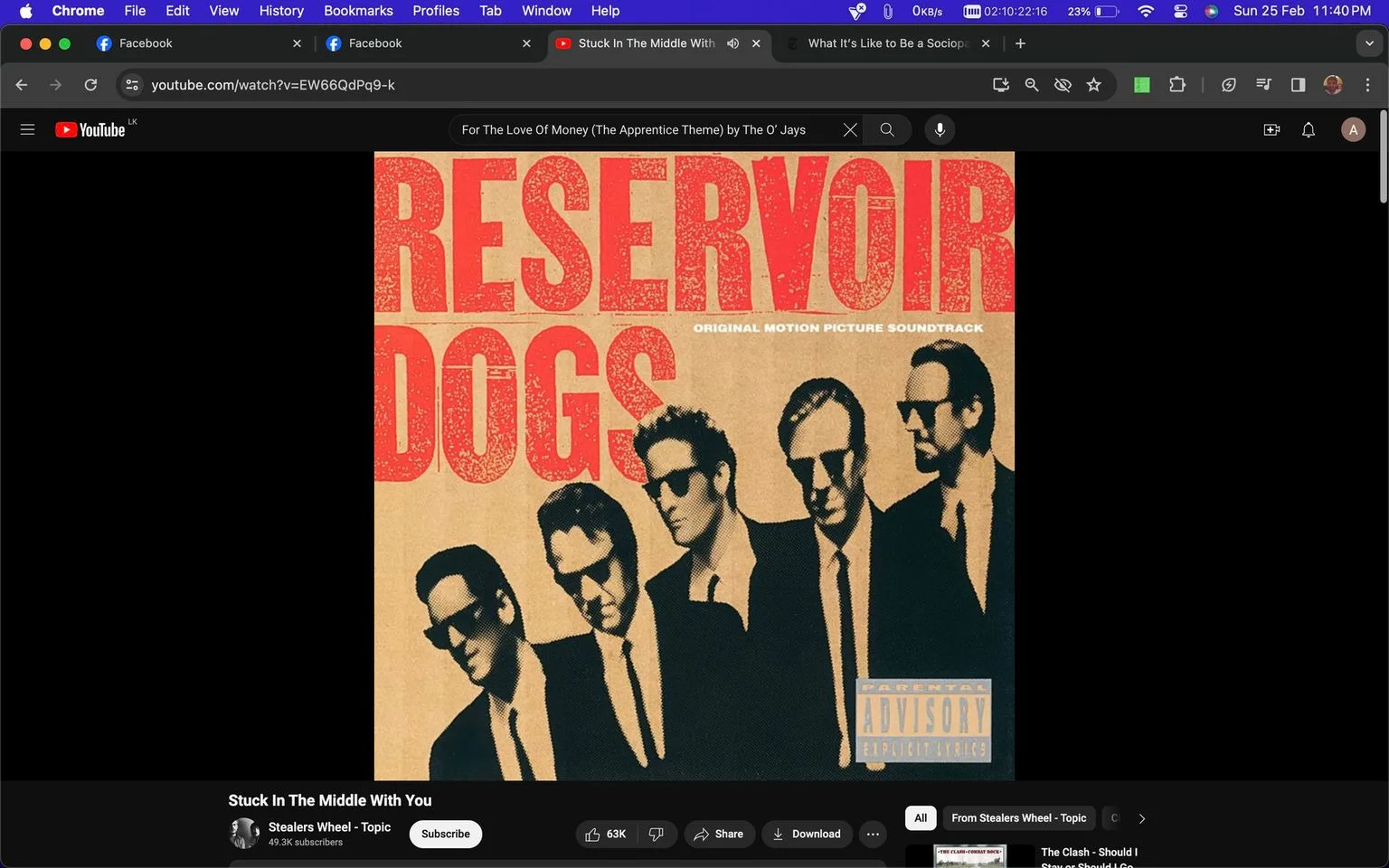Screen dimensions: 1389x868
Task: Subscribe to Stealers Wheel - Topic
Action: click(446, 834)
